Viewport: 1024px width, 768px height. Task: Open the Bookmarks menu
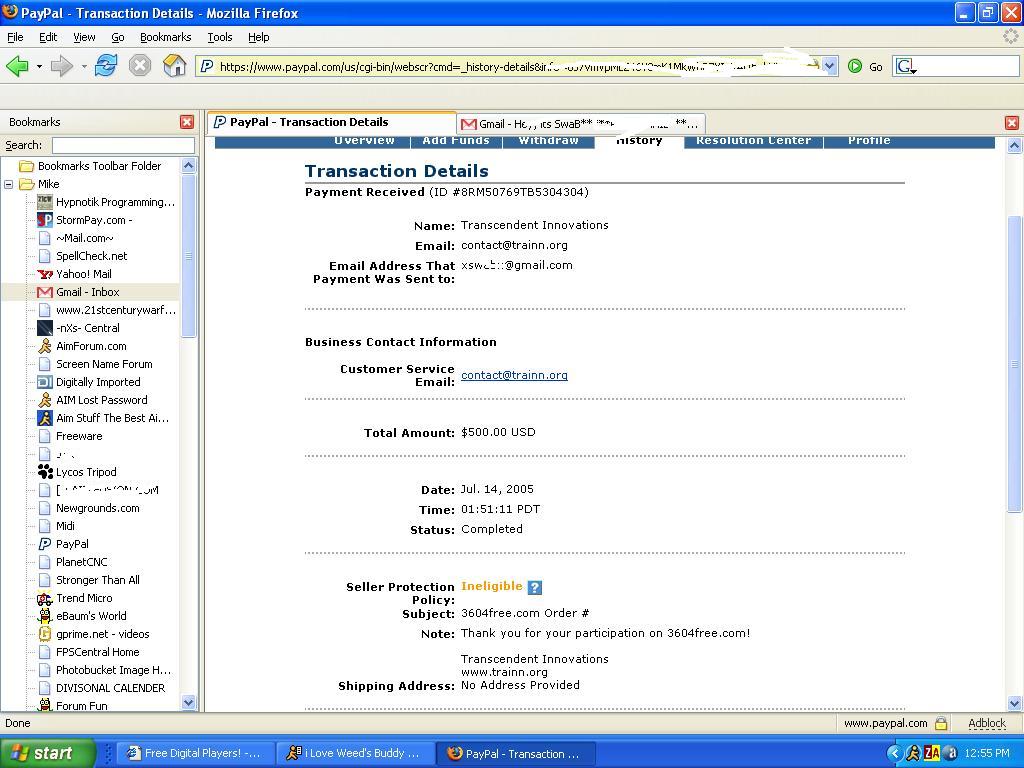pyautogui.click(x=166, y=37)
